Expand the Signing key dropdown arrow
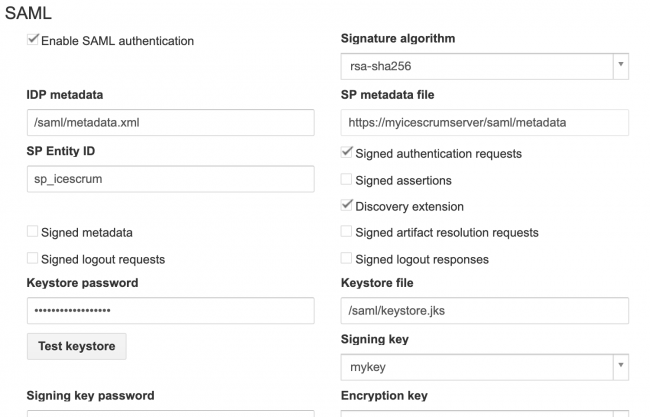 tap(620, 367)
